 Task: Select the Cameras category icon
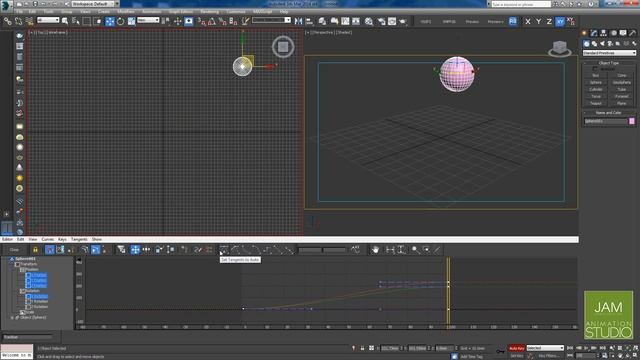[x=610, y=44]
